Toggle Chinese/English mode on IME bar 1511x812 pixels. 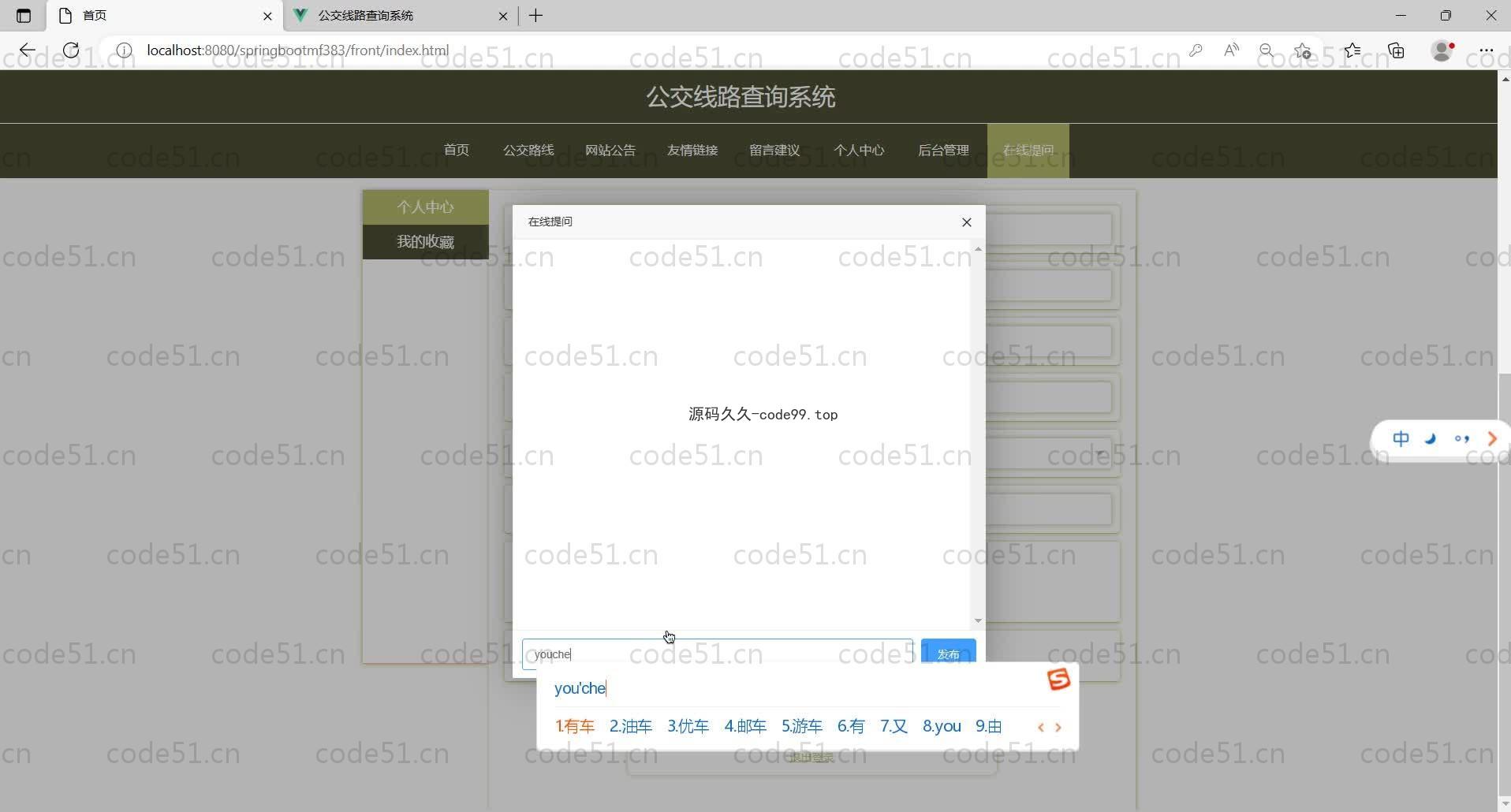tap(1401, 439)
